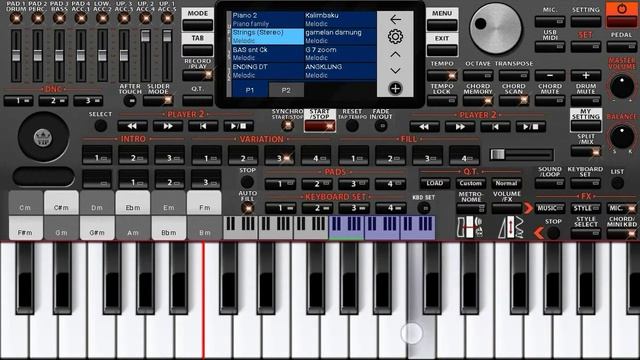Adjust the MASTER VOLUME knob
The image size is (640, 360).
coord(622,86)
